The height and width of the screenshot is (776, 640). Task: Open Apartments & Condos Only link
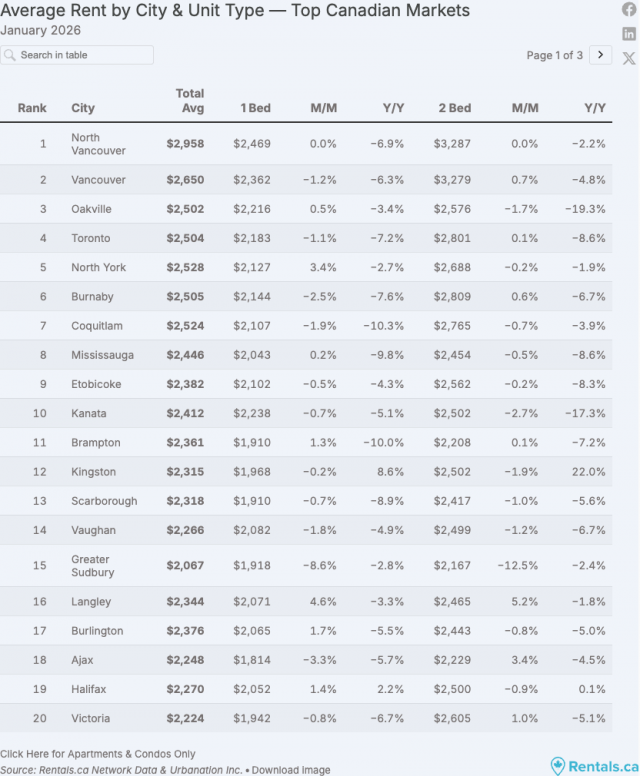(98, 754)
